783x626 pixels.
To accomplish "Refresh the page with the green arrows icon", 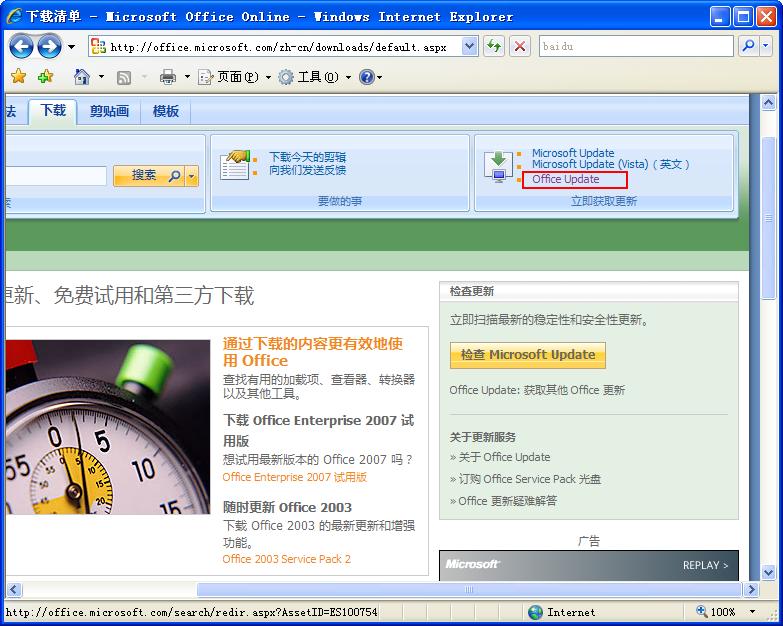I will [494, 47].
